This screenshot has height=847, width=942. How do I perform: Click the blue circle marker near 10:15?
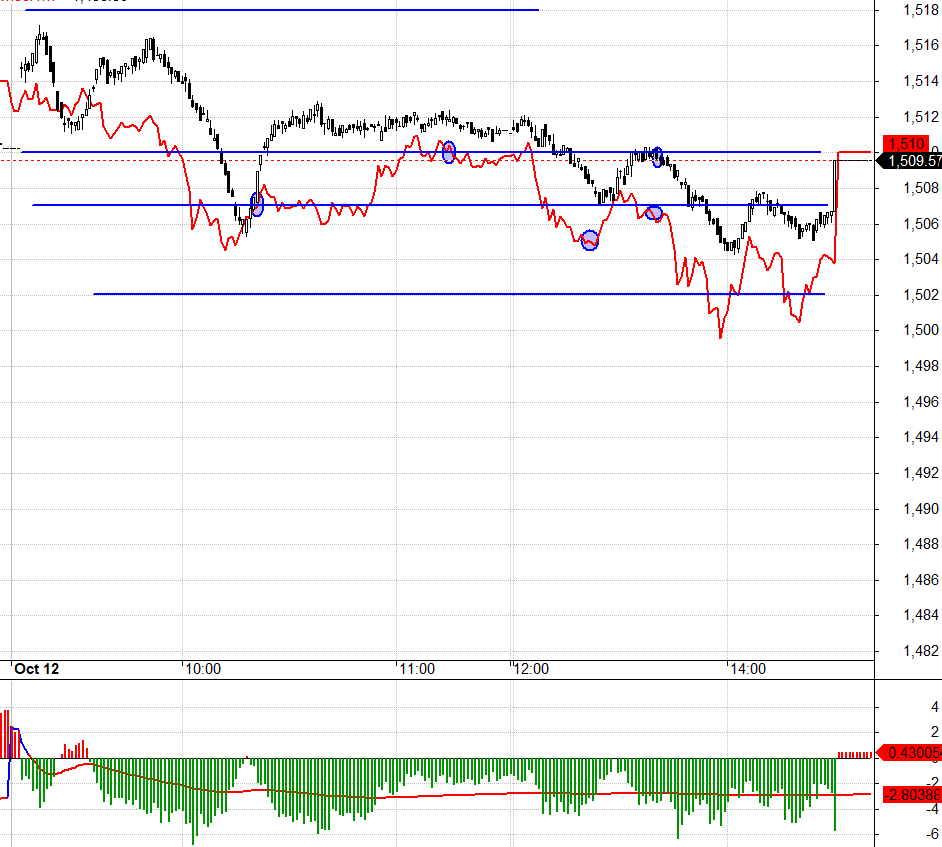point(257,205)
